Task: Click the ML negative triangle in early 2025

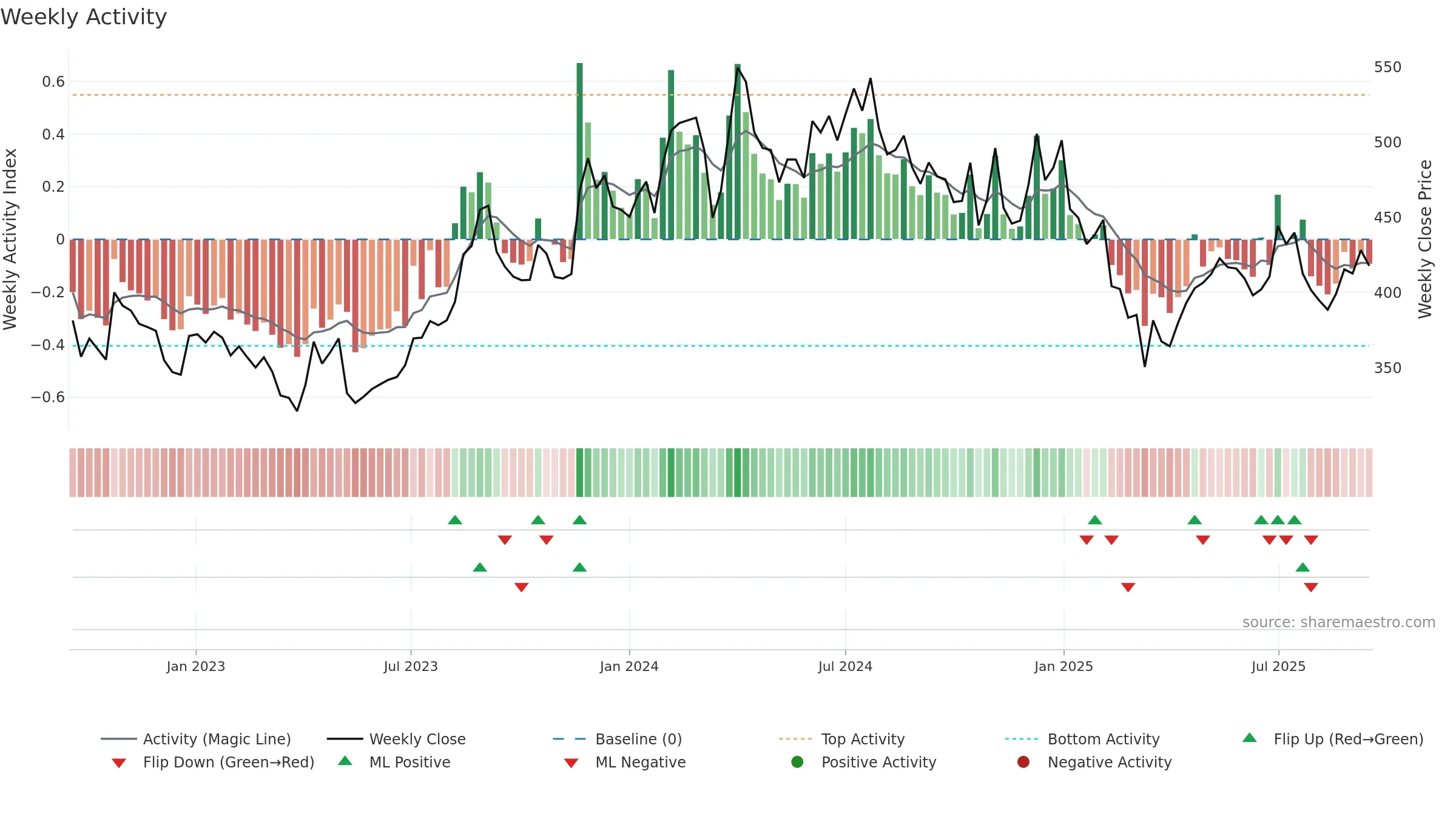Action: 1128,587
